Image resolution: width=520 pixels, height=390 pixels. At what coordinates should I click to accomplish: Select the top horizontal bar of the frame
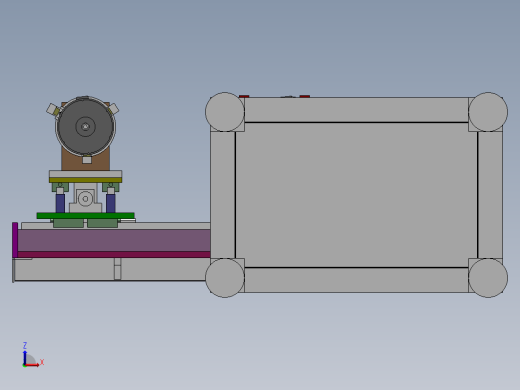pos(356,110)
